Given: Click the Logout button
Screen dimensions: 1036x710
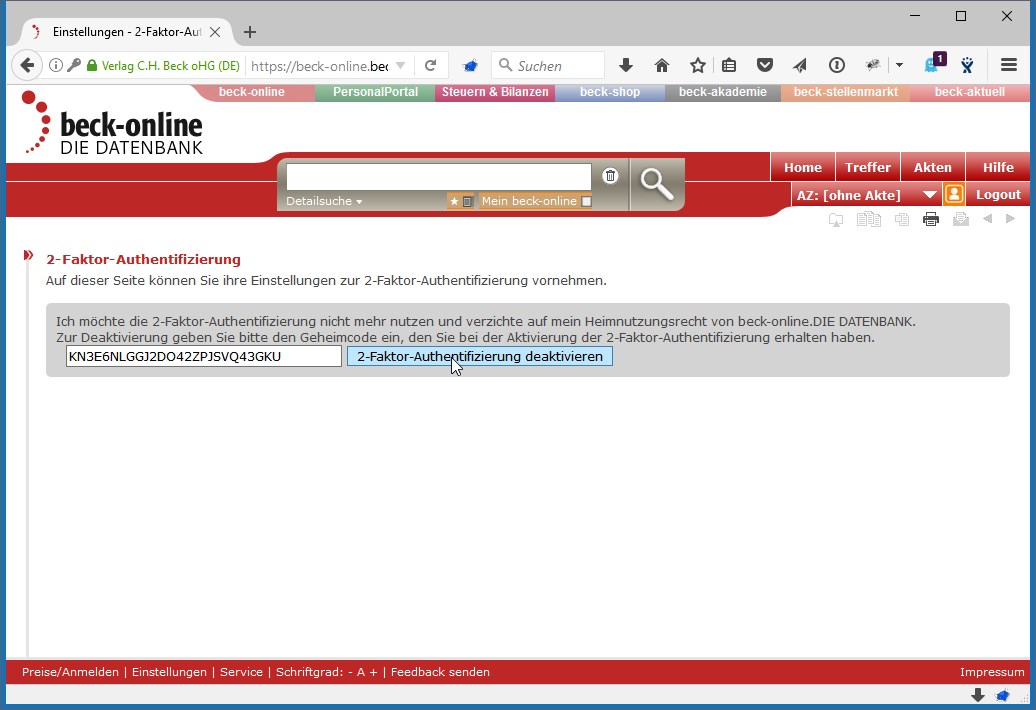Looking at the screenshot, I should [998, 195].
